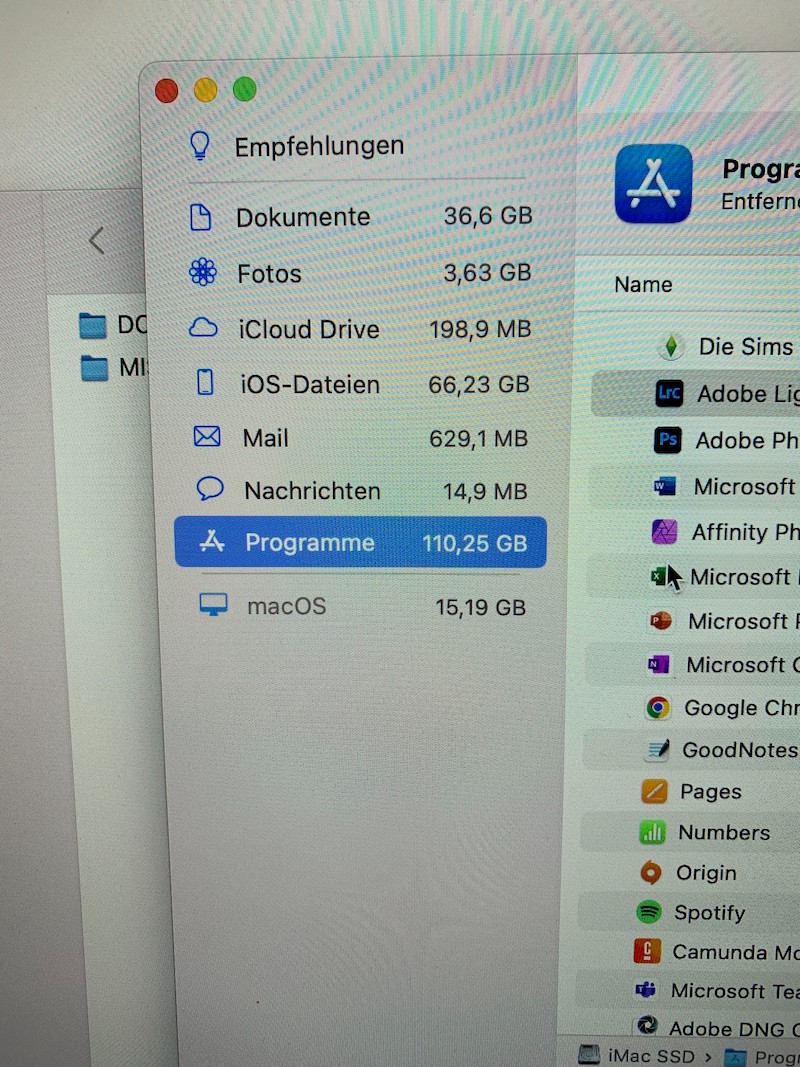This screenshot has height=1067, width=800.
Task: Click the Fotos flower icon
Action: [x=203, y=273]
